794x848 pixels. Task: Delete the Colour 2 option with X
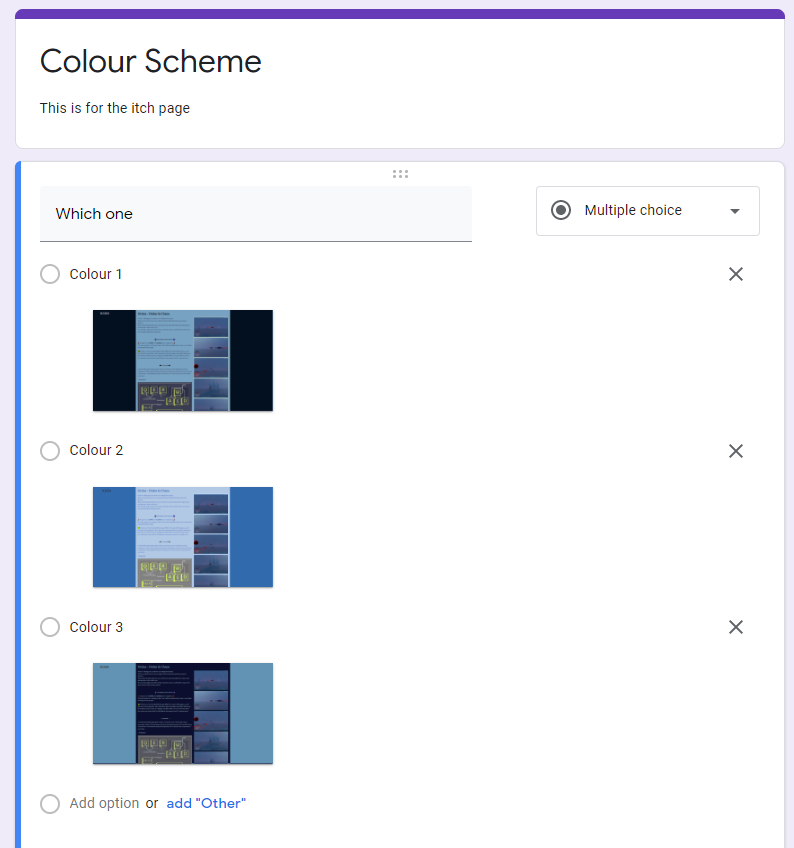(736, 451)
